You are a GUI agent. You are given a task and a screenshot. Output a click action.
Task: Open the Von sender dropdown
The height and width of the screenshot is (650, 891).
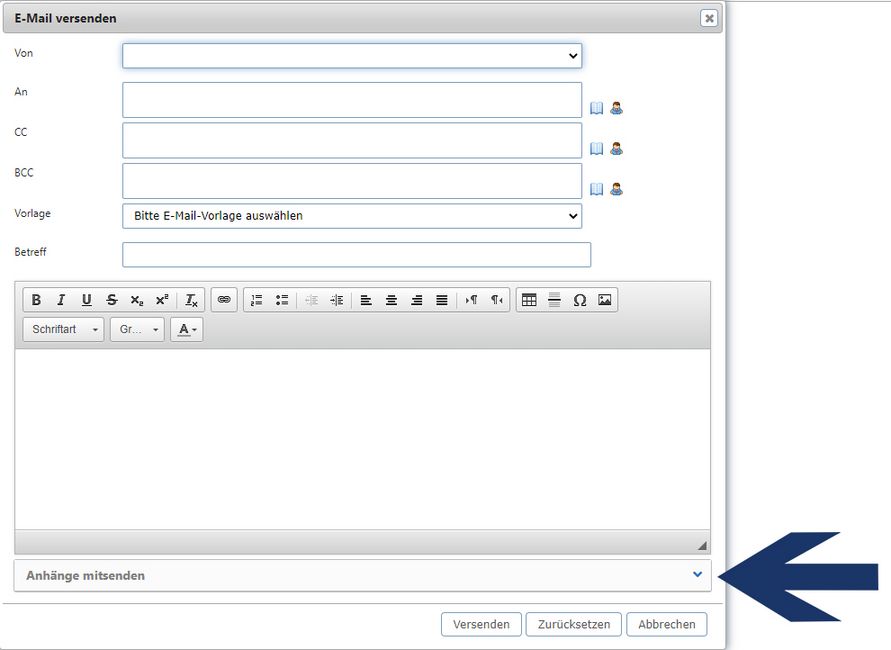point(352,56)
